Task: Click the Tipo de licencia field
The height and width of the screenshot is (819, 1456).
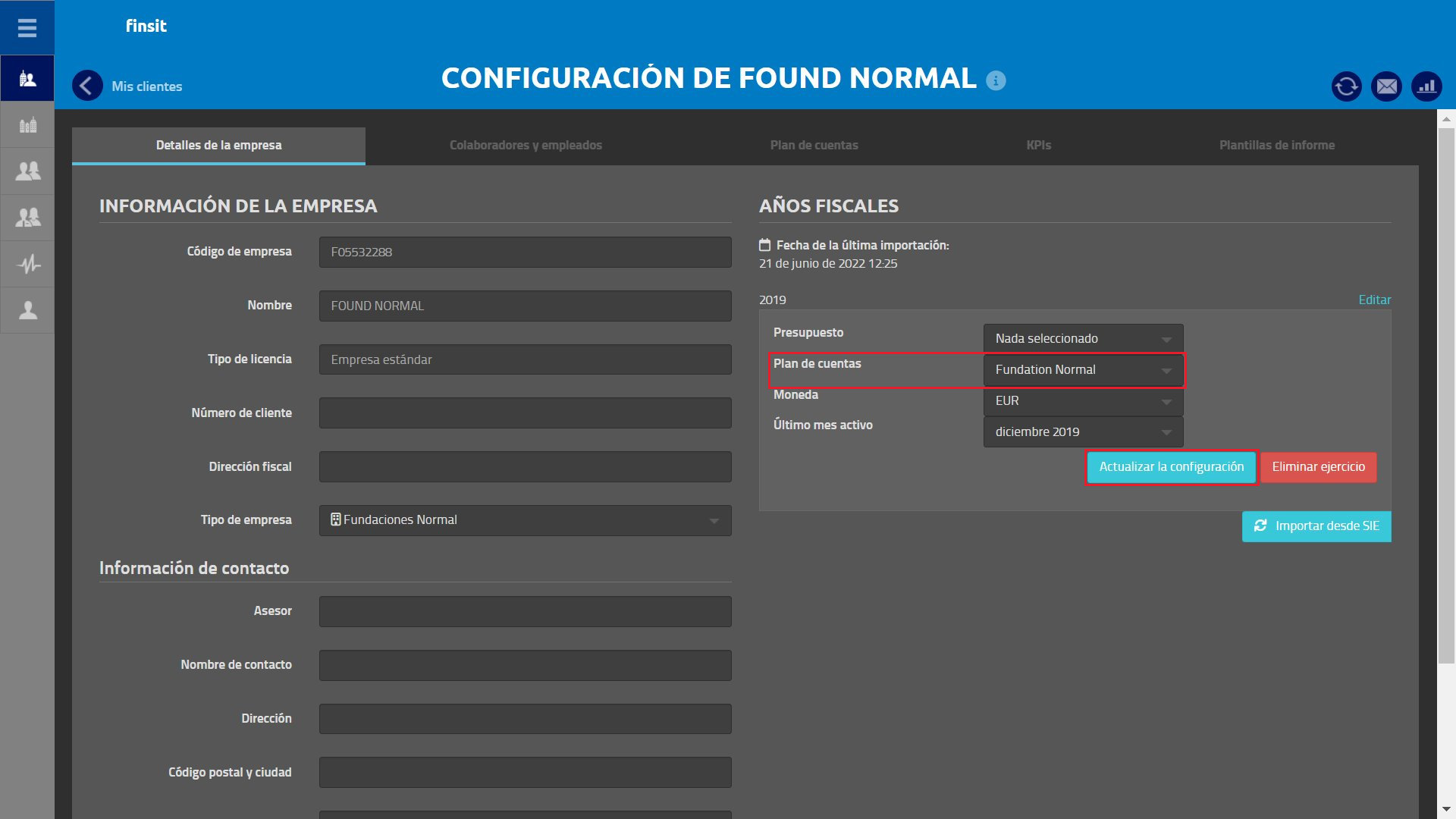Action: tap(525, 359)
